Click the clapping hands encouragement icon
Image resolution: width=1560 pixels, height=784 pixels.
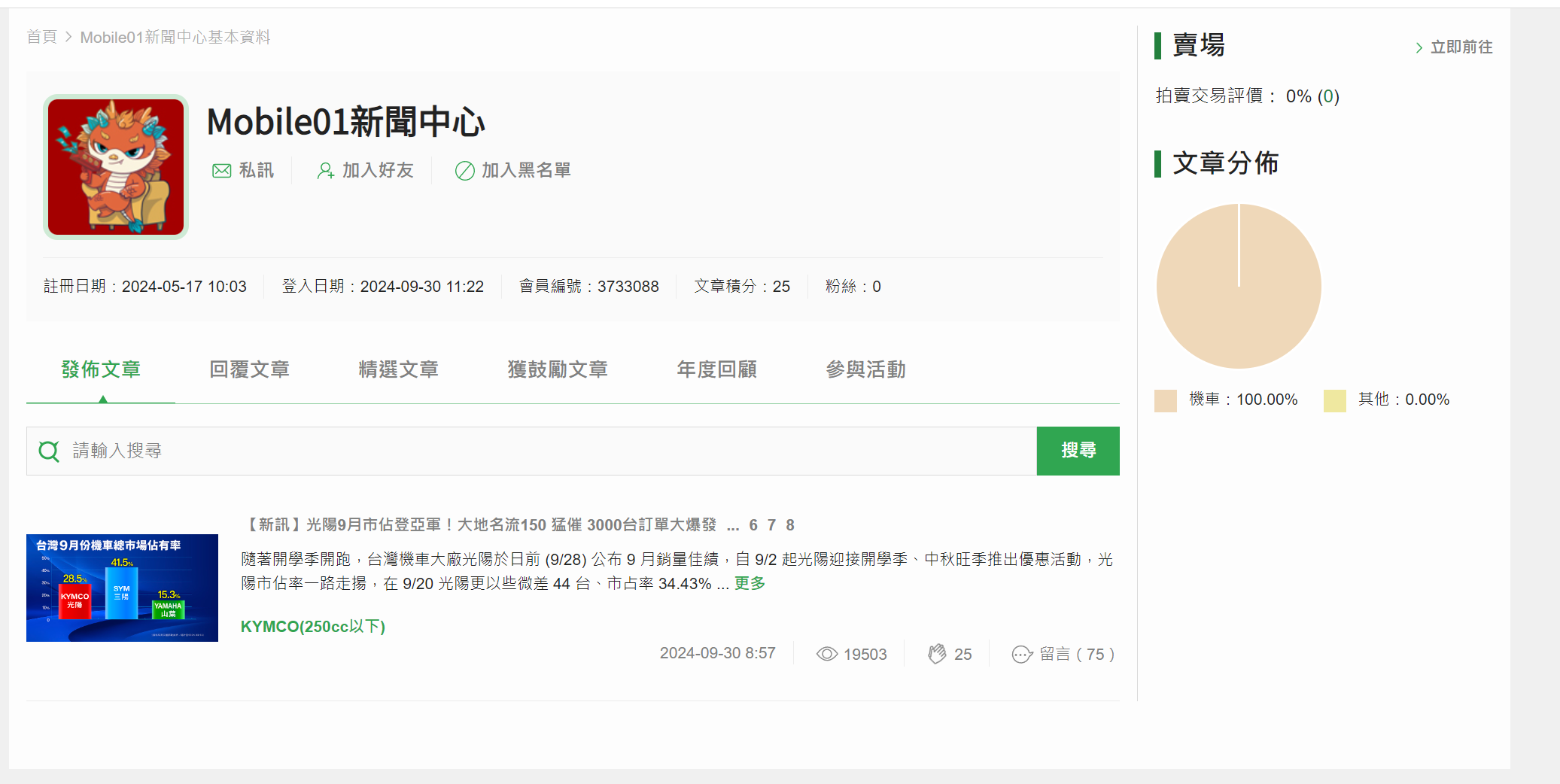[x=937, y=654]
